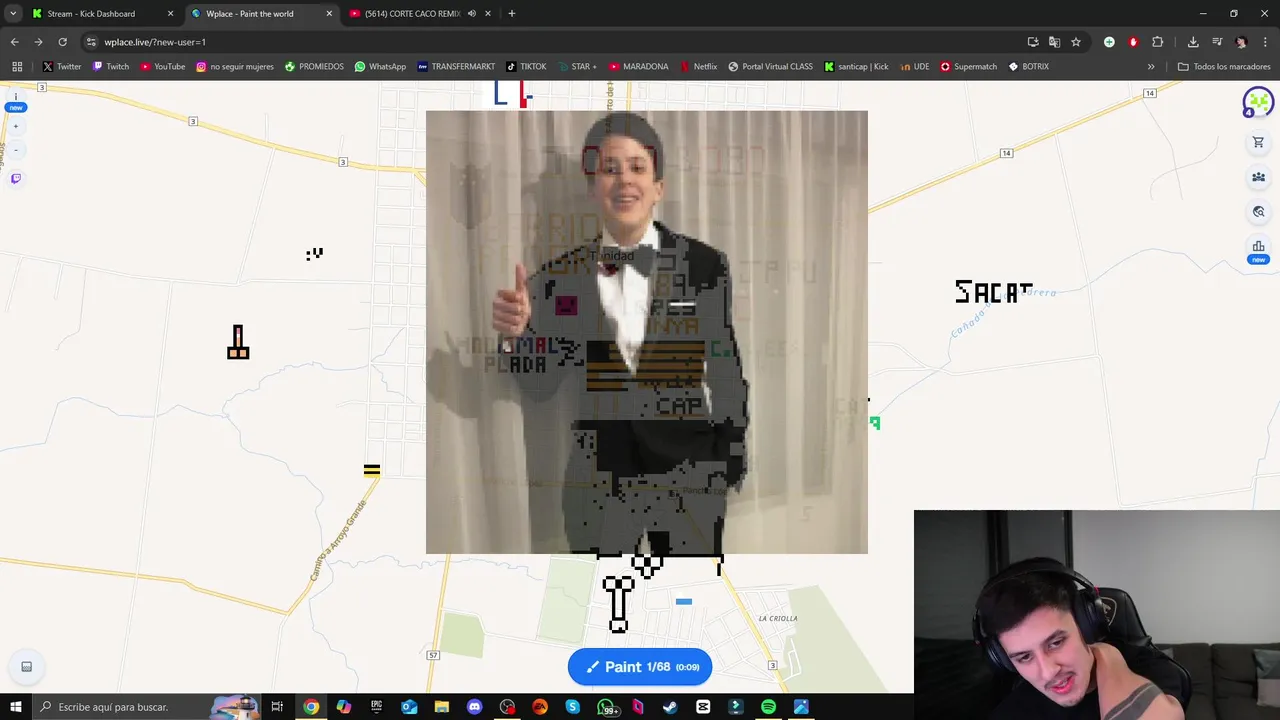The image size is (1280, 720).
Task: Click the overlaid photo on the map
Action: click(647, 332)
